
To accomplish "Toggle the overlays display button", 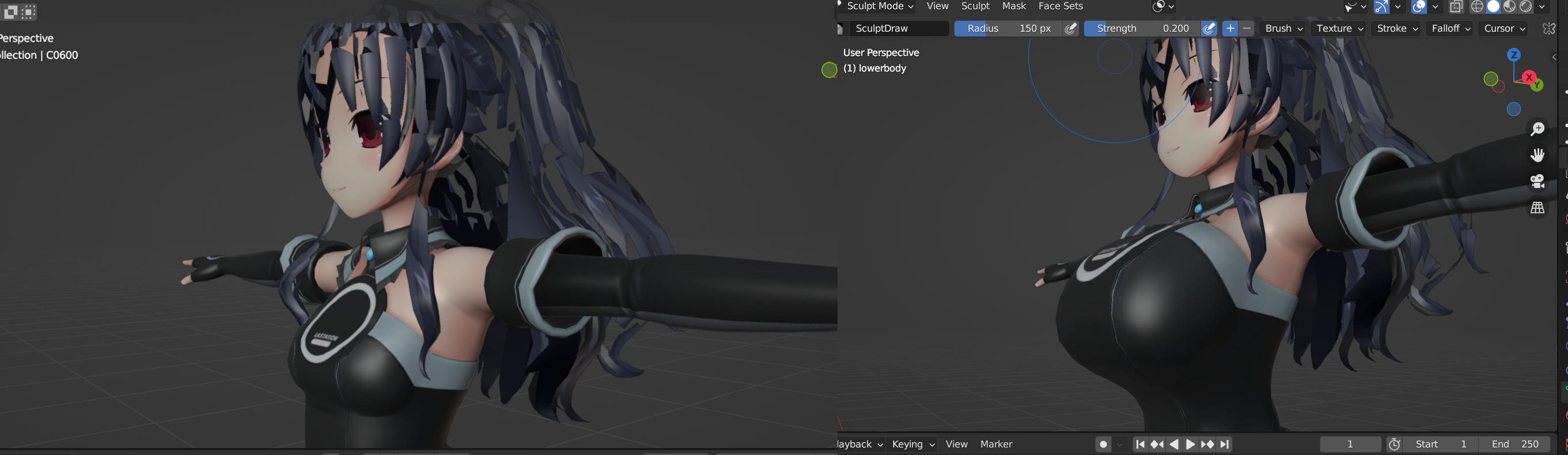I will [x=1419, y=7].
